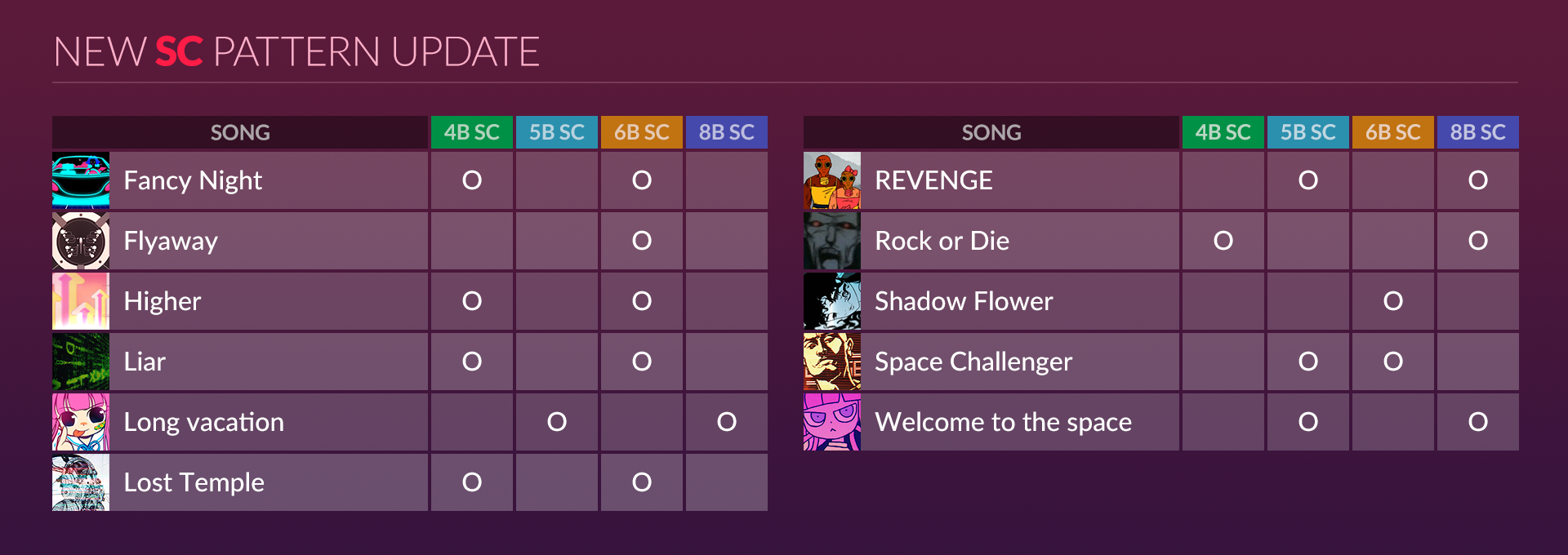Click the Fancy Night album art thumbnail
1568x555 pixels.
(x=81, y=180)
